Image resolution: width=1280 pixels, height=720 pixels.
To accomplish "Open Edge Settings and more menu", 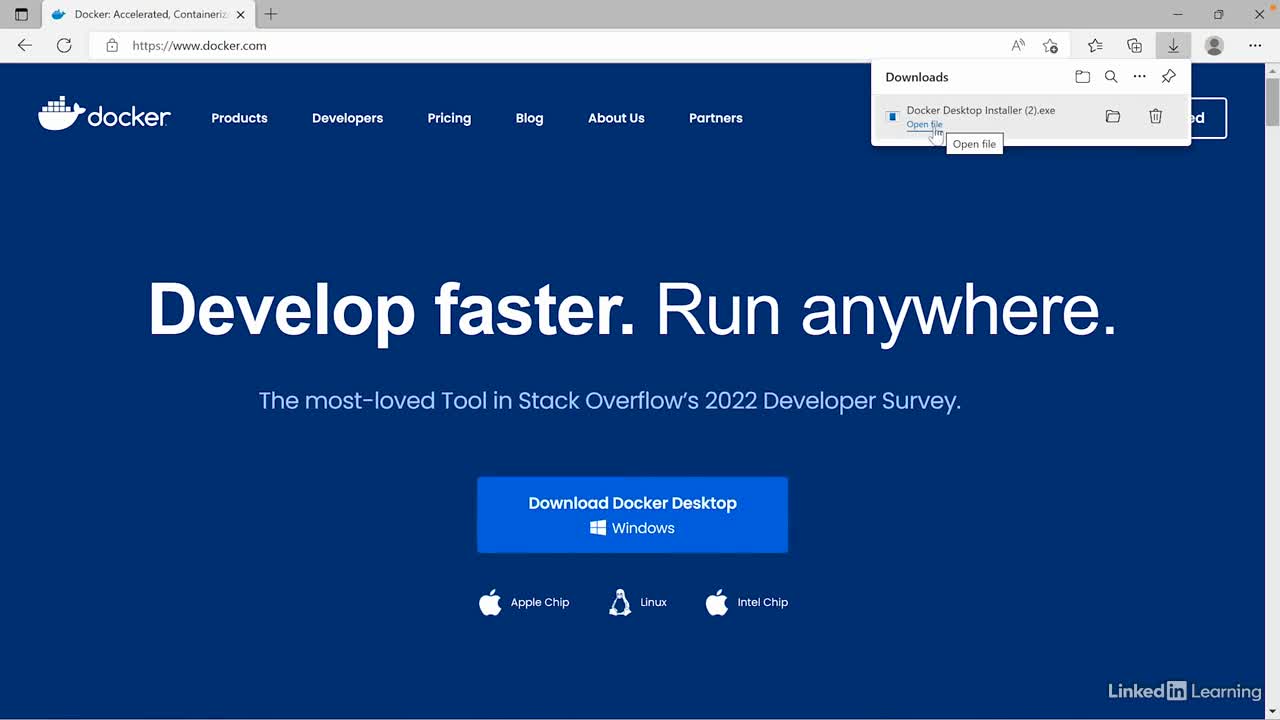I will click(1255, 45).
